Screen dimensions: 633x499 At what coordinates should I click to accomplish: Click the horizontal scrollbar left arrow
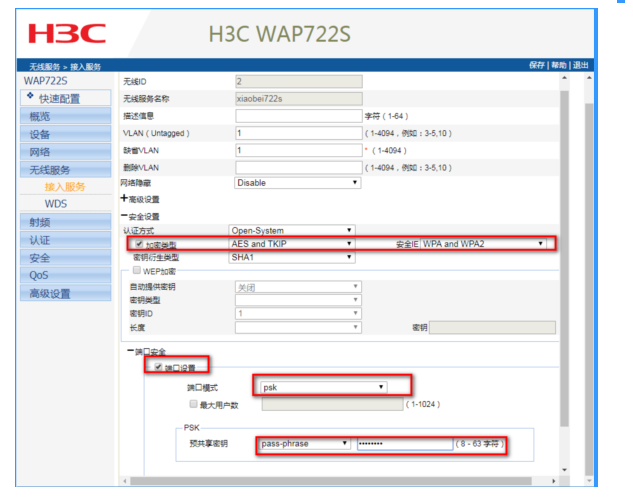click(125, 481)
